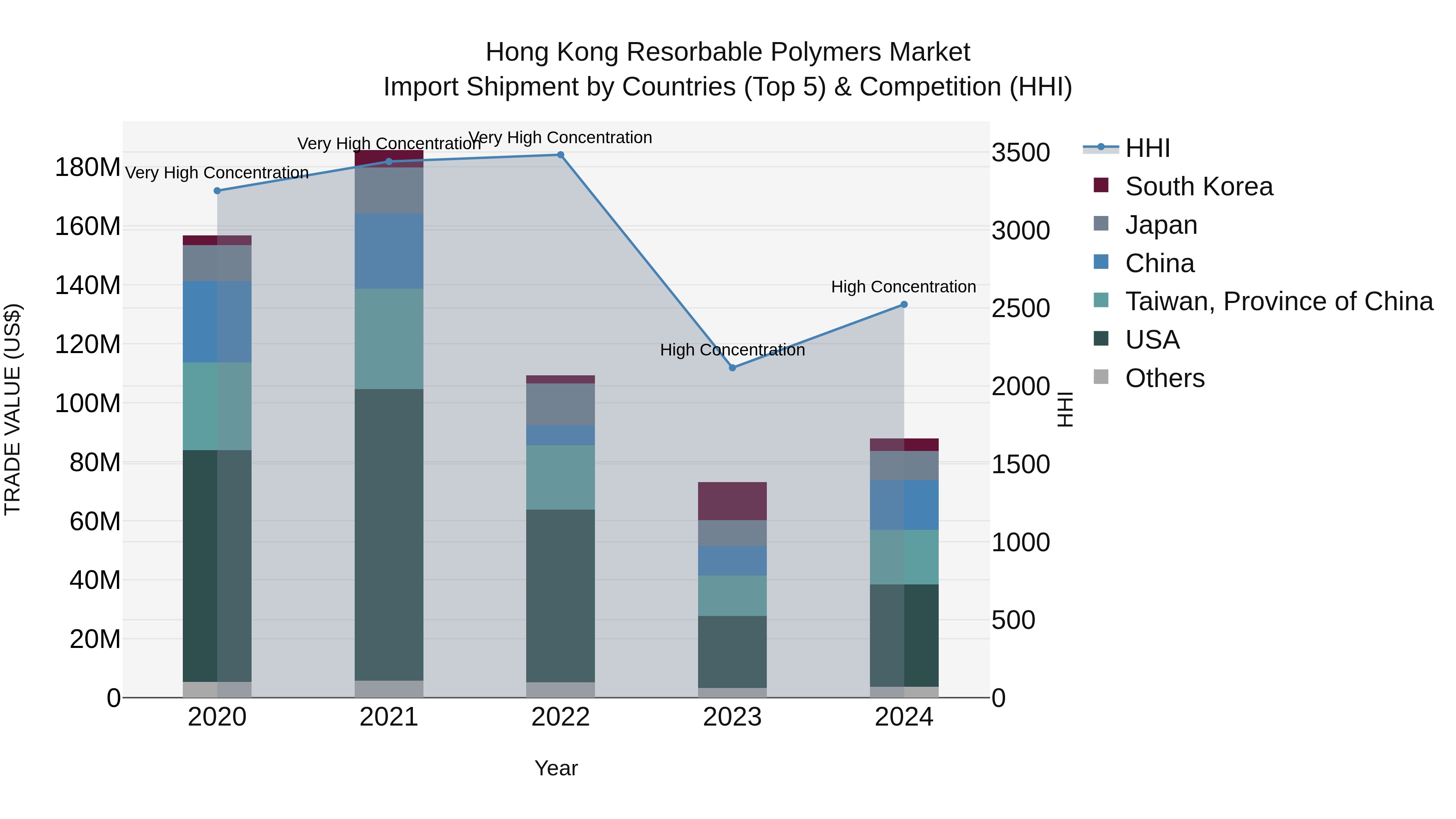Click the subtitle 'Import Shipment by Countries (Top 5)'
Screen dimensions: 1456x819
[x=604, y=87]
